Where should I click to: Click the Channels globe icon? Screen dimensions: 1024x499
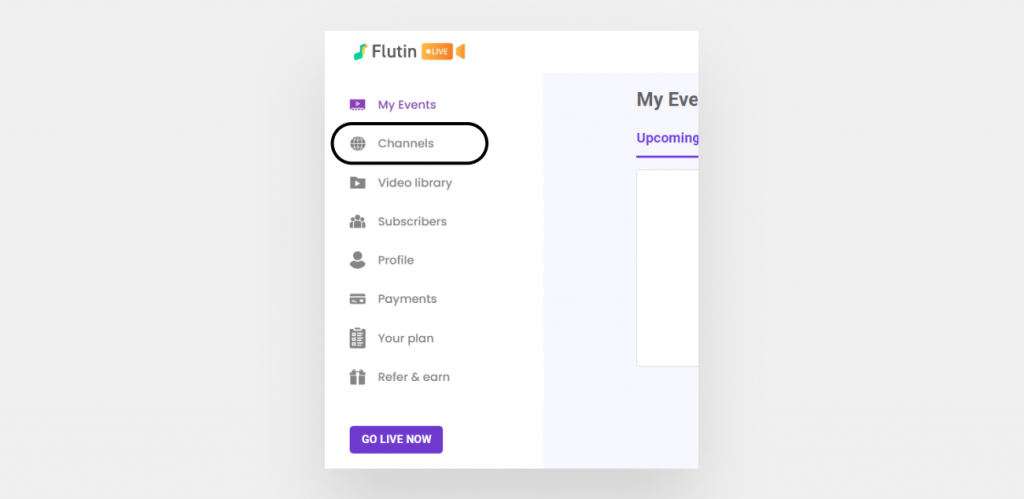357,144
